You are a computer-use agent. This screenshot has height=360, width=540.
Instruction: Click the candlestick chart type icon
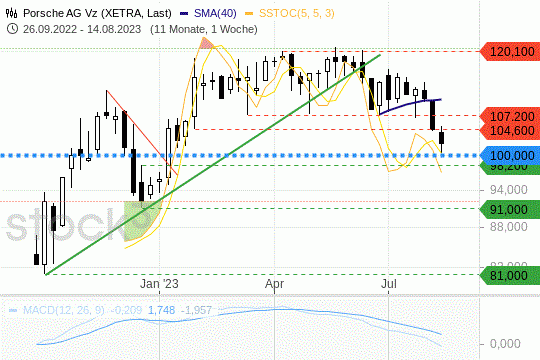point(12,13)
